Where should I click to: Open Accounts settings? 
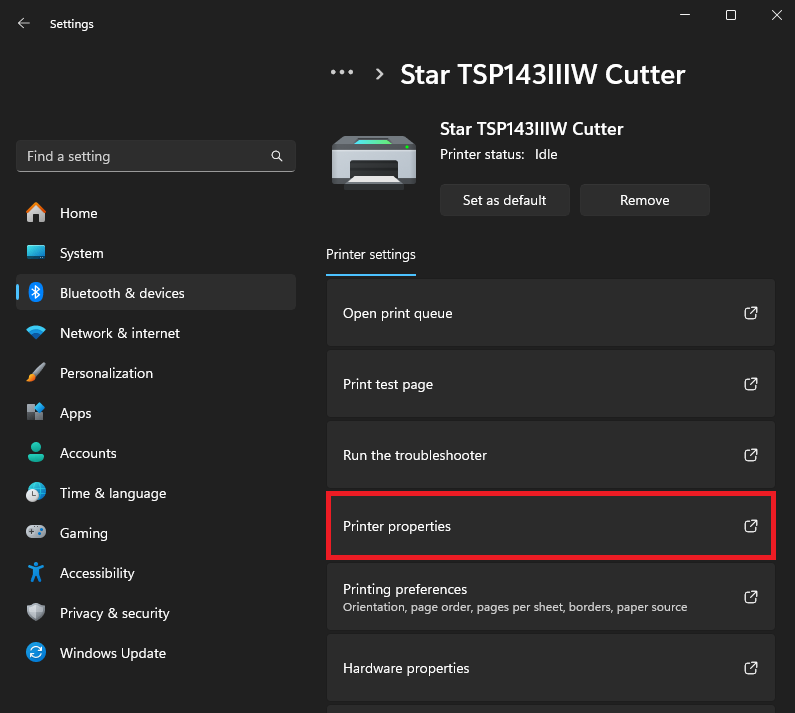(x=156, y=453)
